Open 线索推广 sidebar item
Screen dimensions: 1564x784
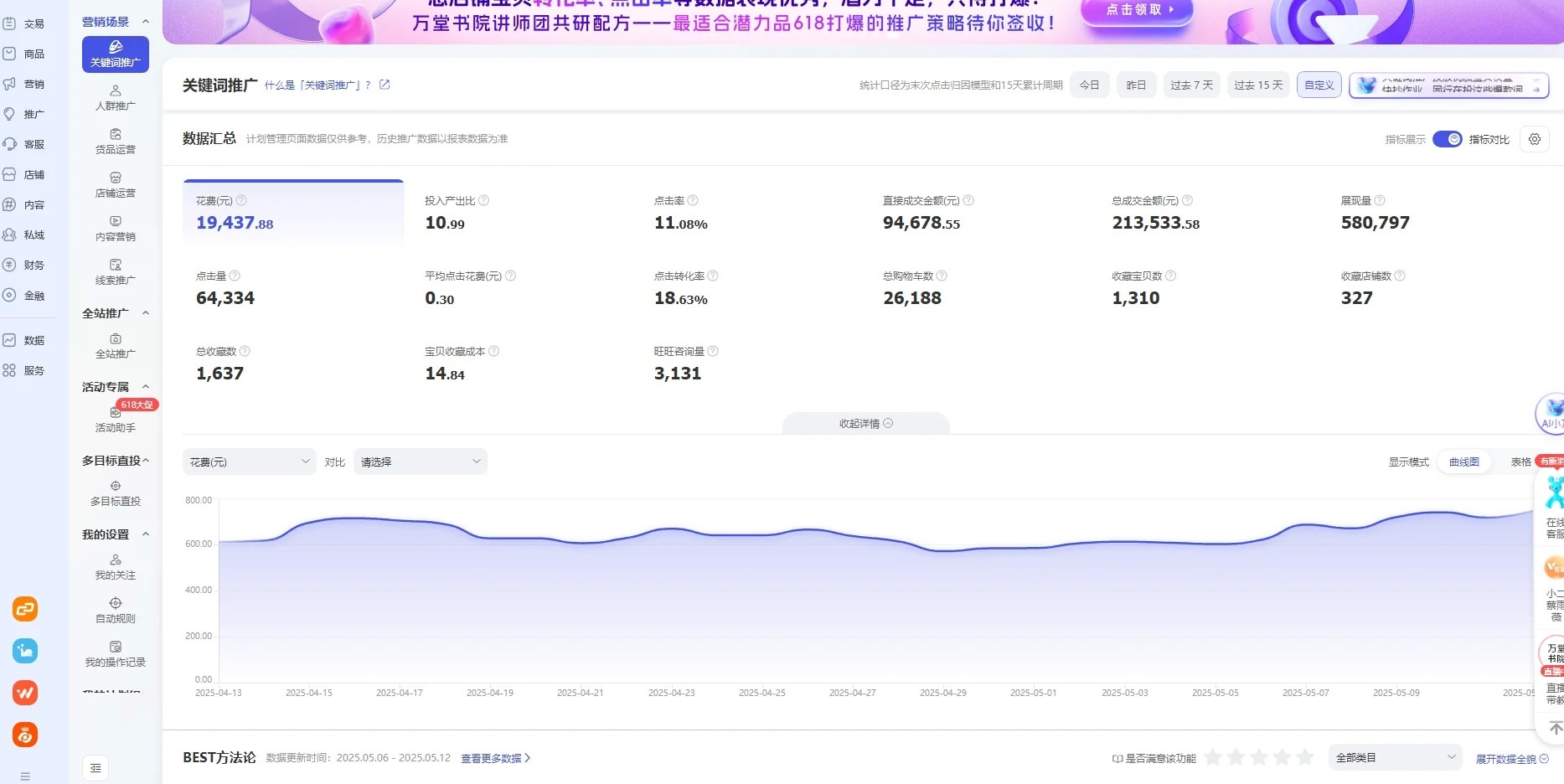(116, 272)
